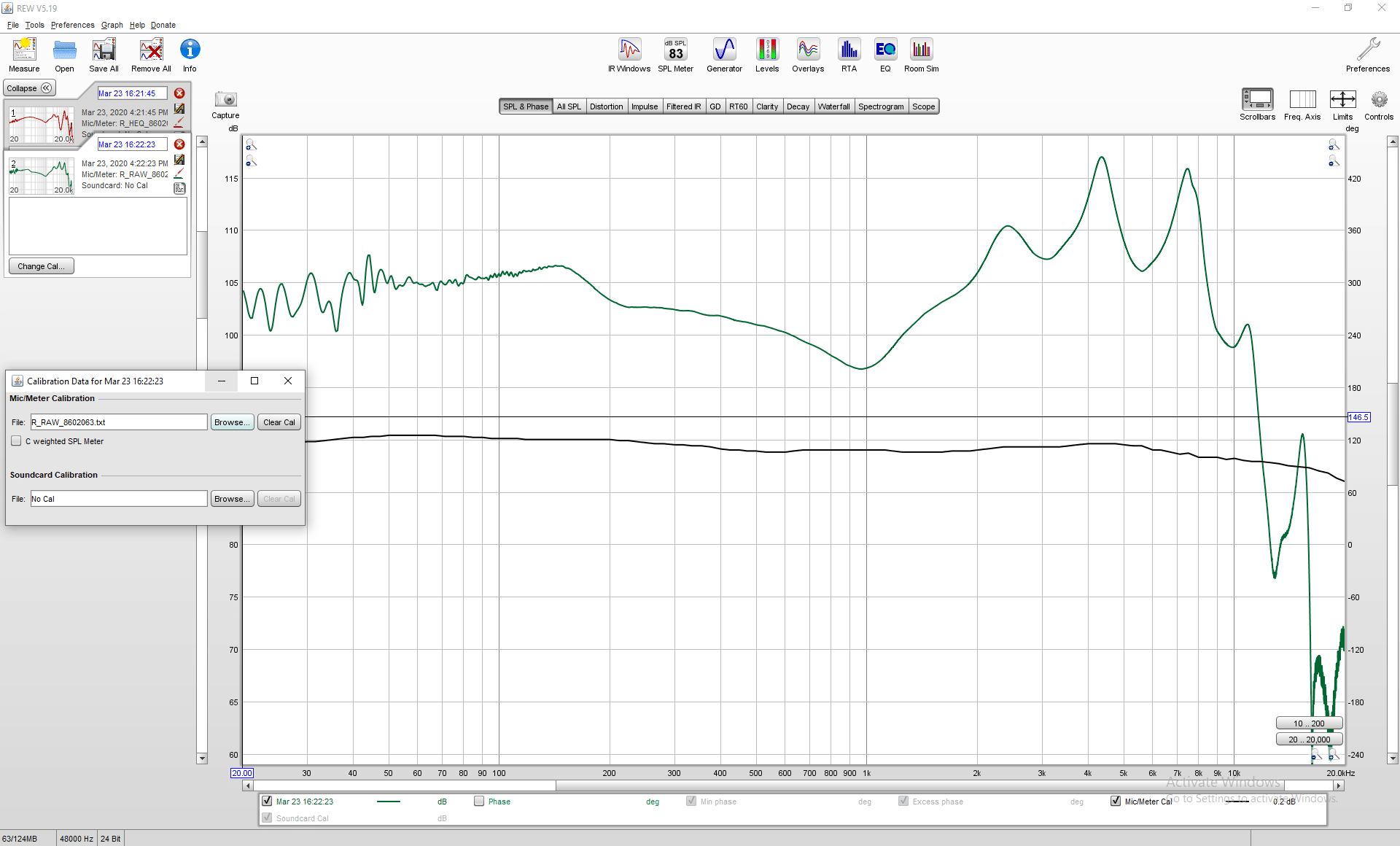1400x846 pixels.
Task: Open the EQ window
Action: coord(885,55)
